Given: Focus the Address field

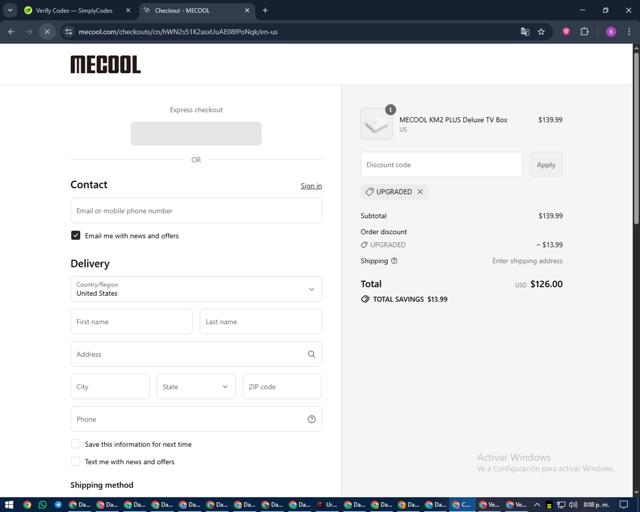Looking at the screenshot, I should (196, 354).
